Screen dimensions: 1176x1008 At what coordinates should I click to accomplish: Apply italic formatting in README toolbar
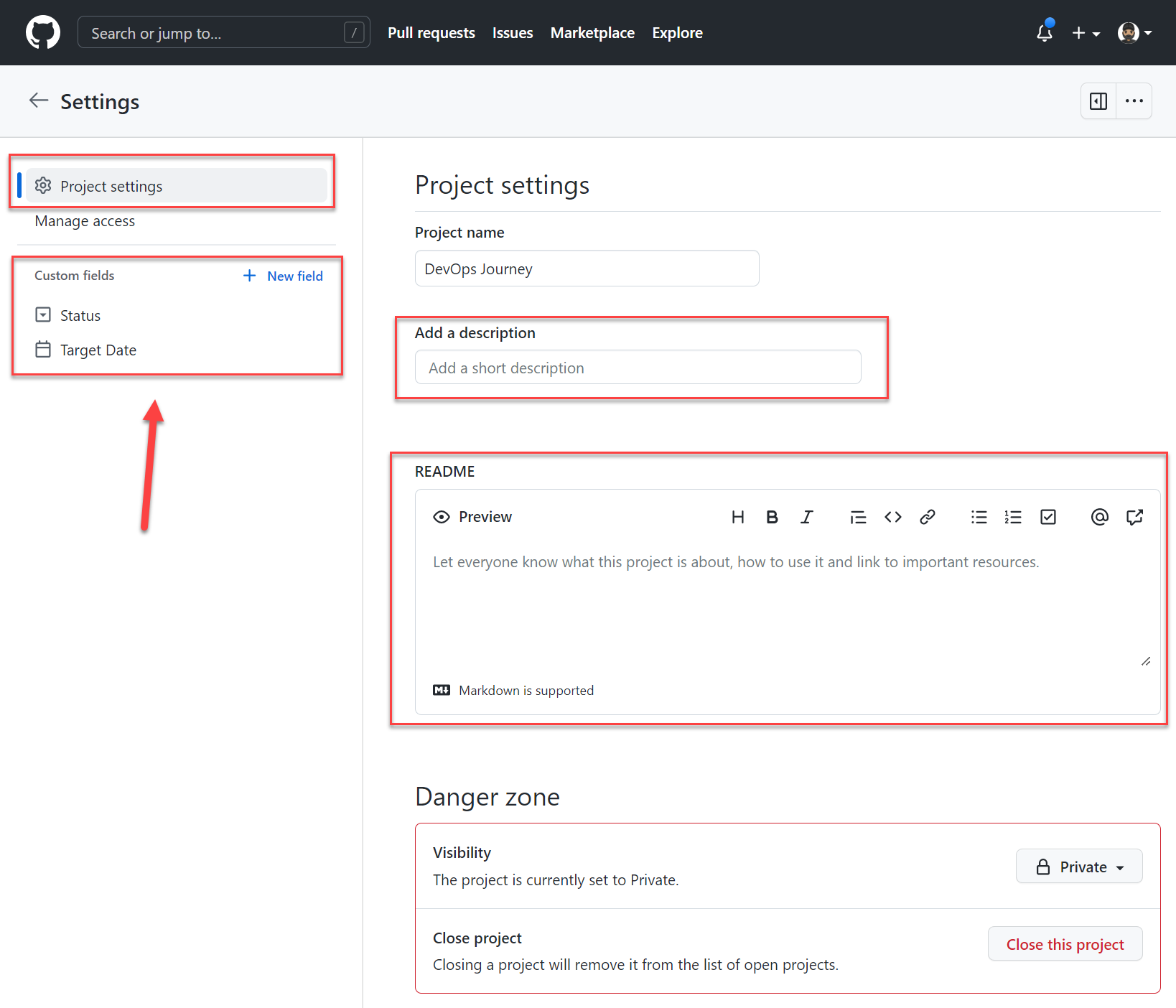(x=806, y=516)
